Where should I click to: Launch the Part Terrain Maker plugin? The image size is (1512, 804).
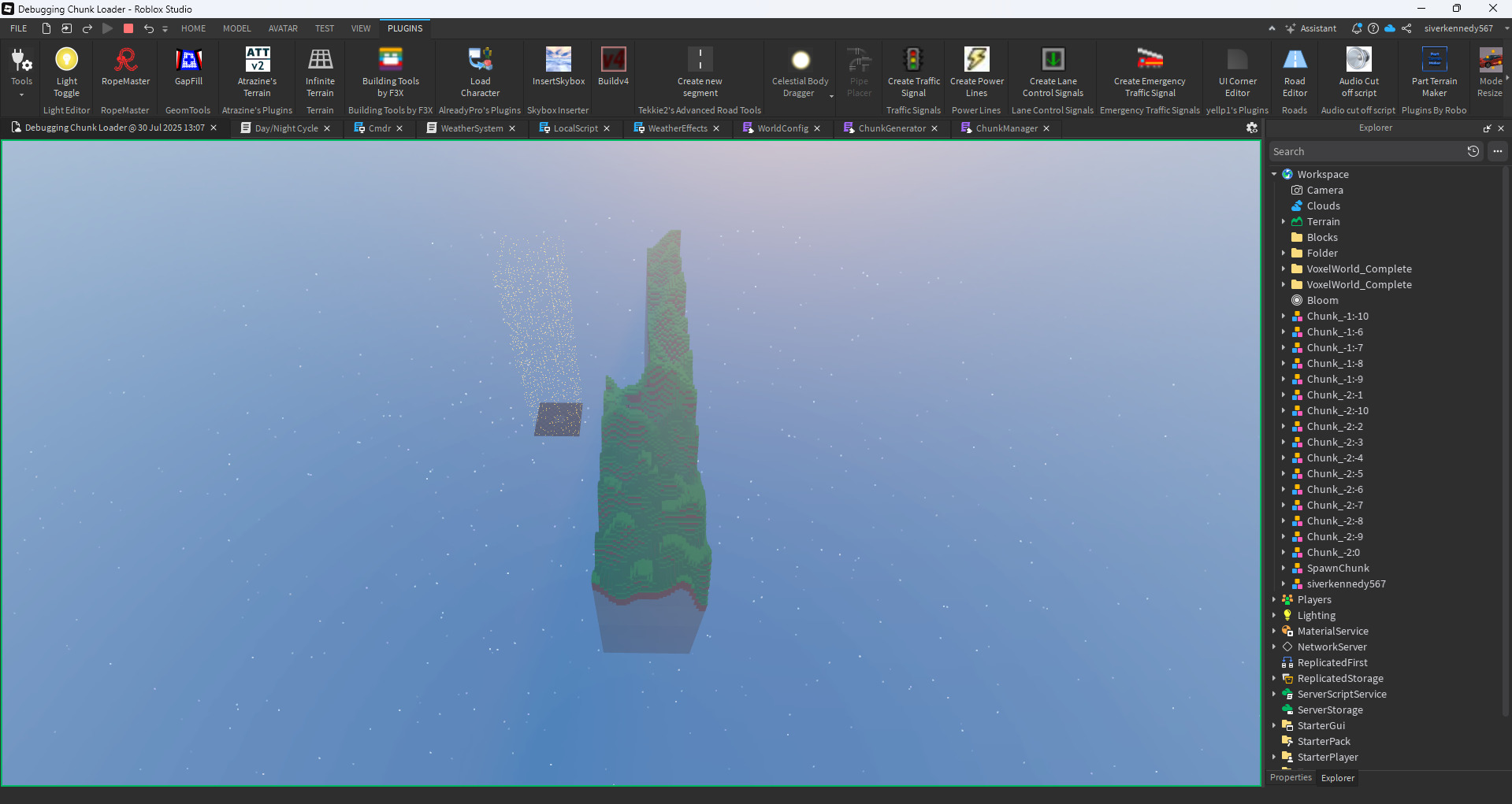1434,71
